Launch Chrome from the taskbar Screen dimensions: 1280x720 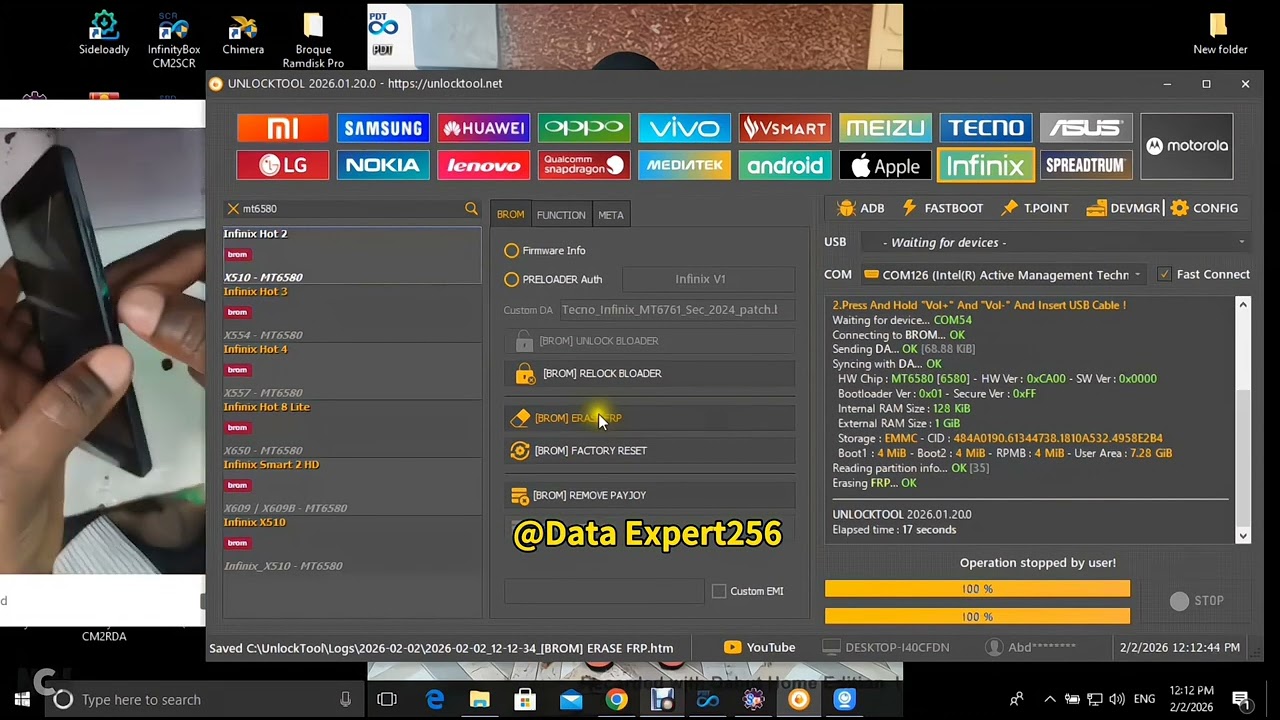pyautogui.click(x=616, y=699)
